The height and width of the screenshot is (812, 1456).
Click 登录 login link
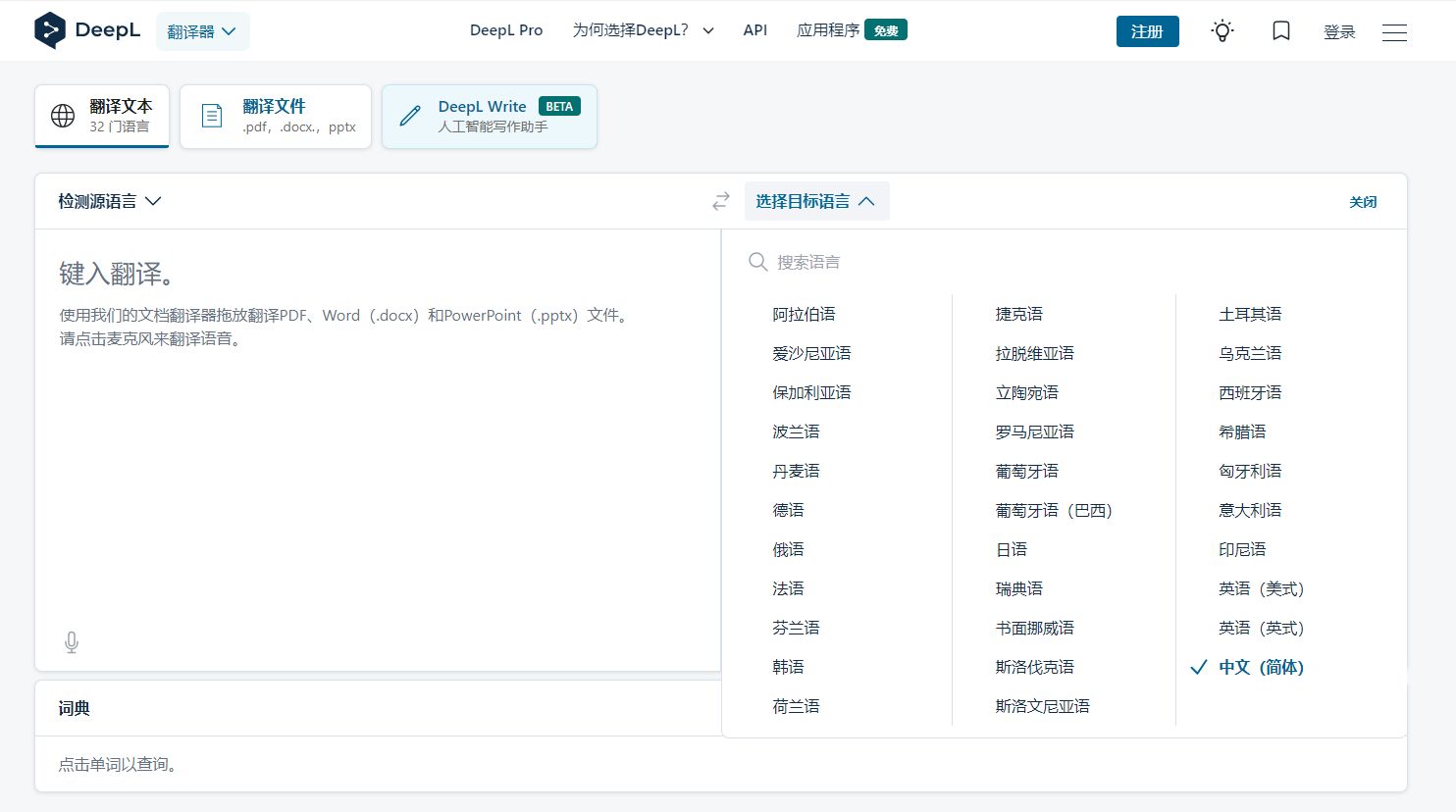pyautogui.click(x=1339, y=32)
